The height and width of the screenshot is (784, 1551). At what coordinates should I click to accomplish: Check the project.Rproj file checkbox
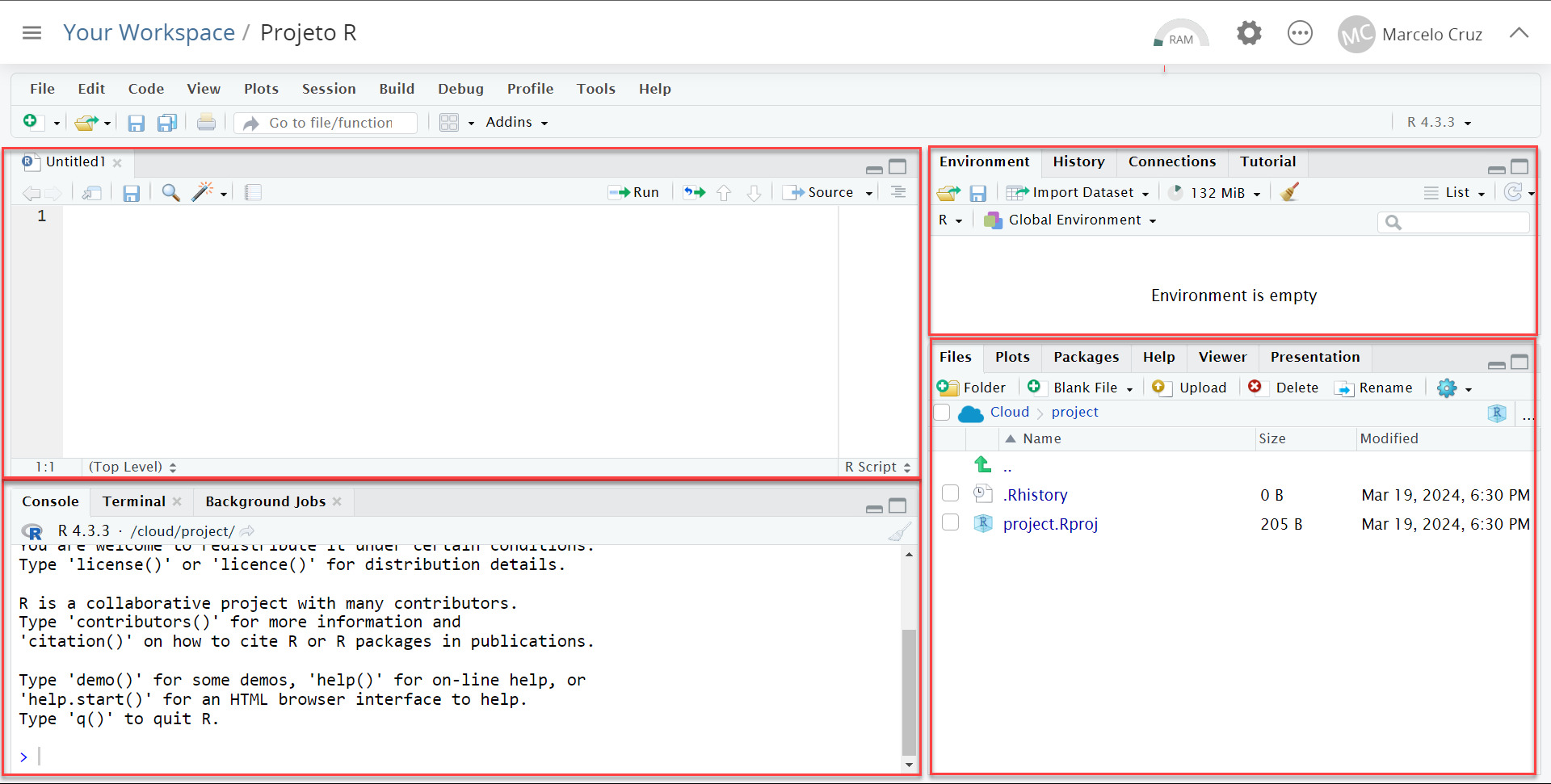pos(951,522)
